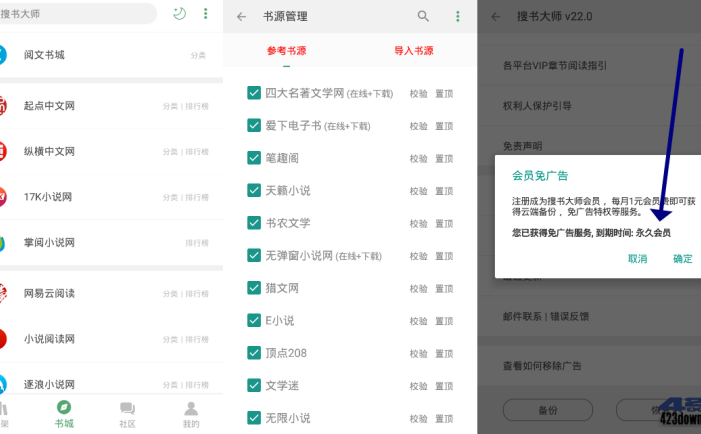The width and height of the screenshot is (701, 434).
Task: Click the 搜书大师 search field
Action: coord(76,14)
